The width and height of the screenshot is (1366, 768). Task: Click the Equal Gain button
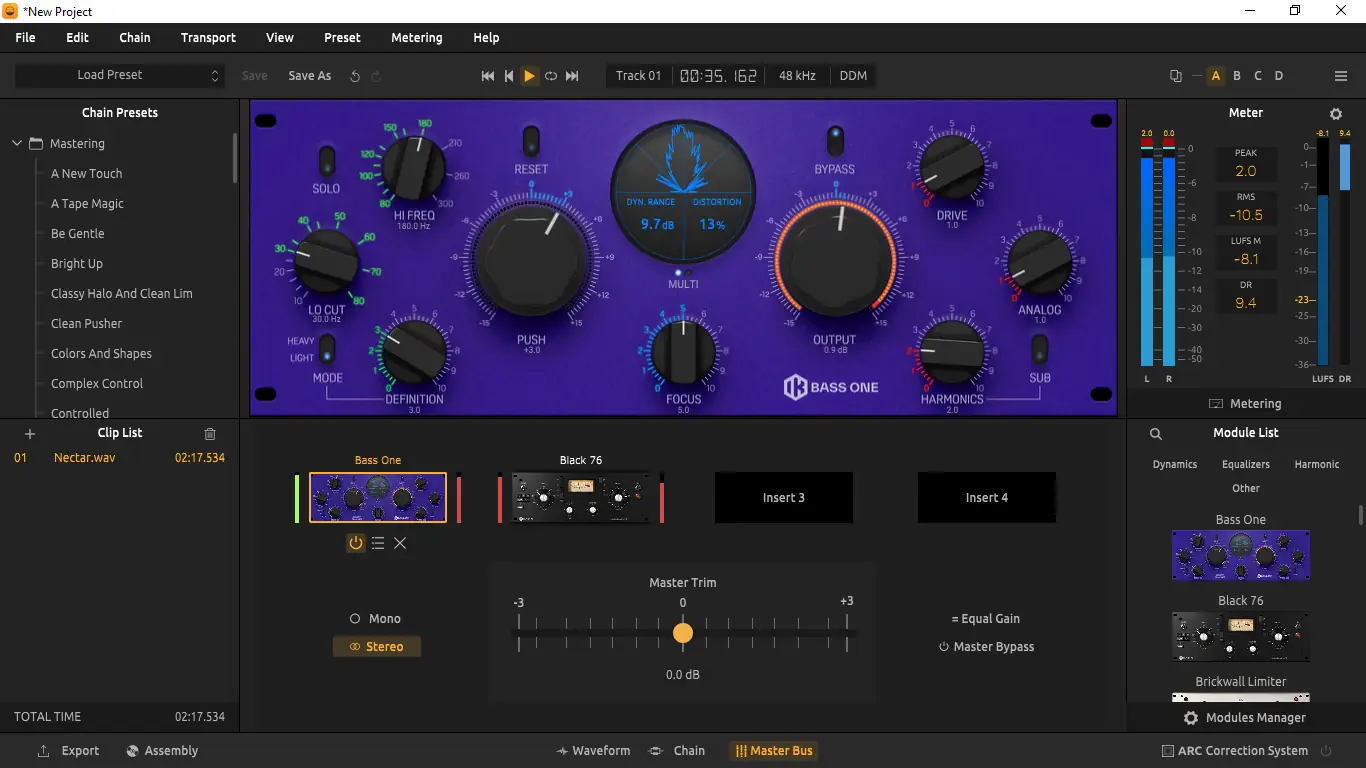(x=986, y=619)
